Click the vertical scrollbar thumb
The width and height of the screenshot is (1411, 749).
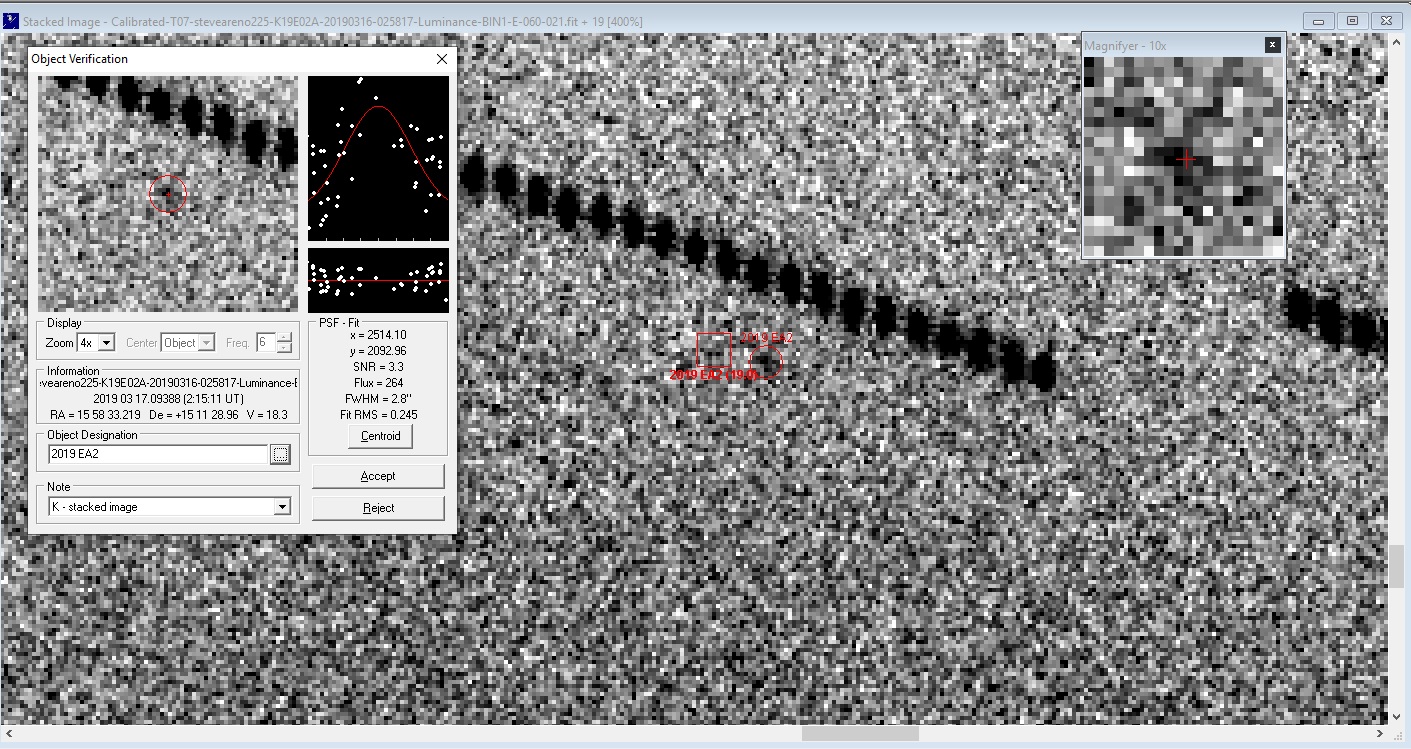pos(1396,567)
